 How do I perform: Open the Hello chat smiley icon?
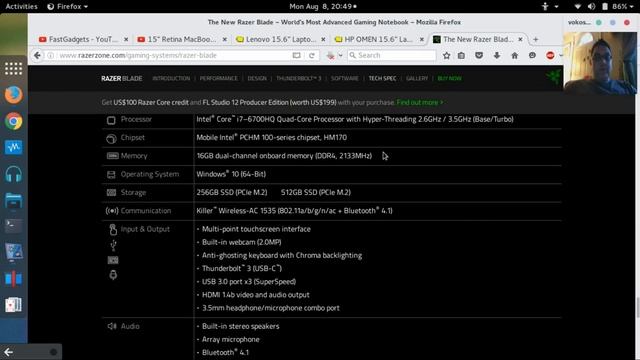pos(532,55)
